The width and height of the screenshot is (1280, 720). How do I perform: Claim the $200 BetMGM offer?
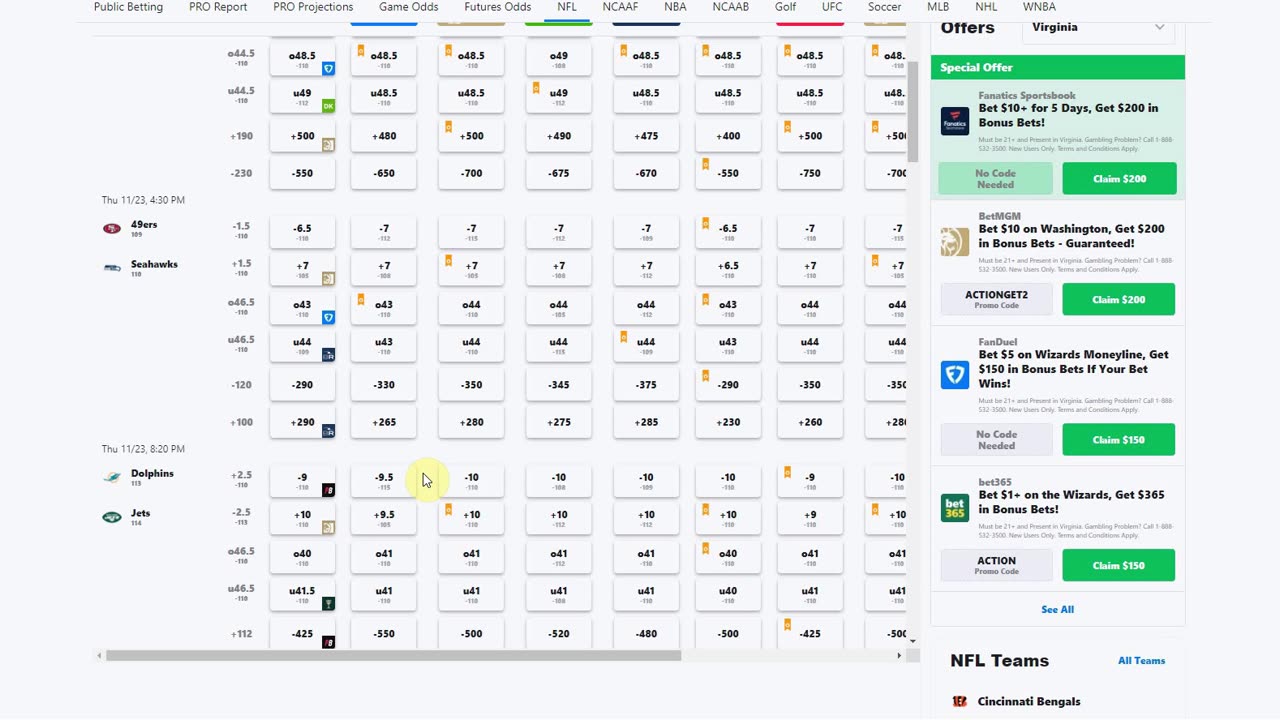pyautogui.click(x=1119, y=300)
